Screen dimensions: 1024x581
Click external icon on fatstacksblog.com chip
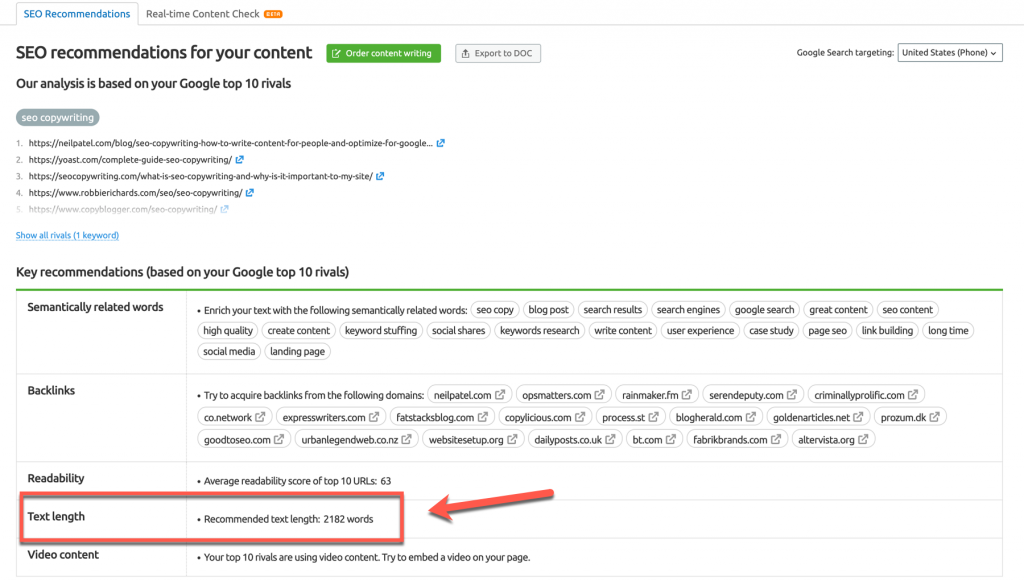coord(483,417)
